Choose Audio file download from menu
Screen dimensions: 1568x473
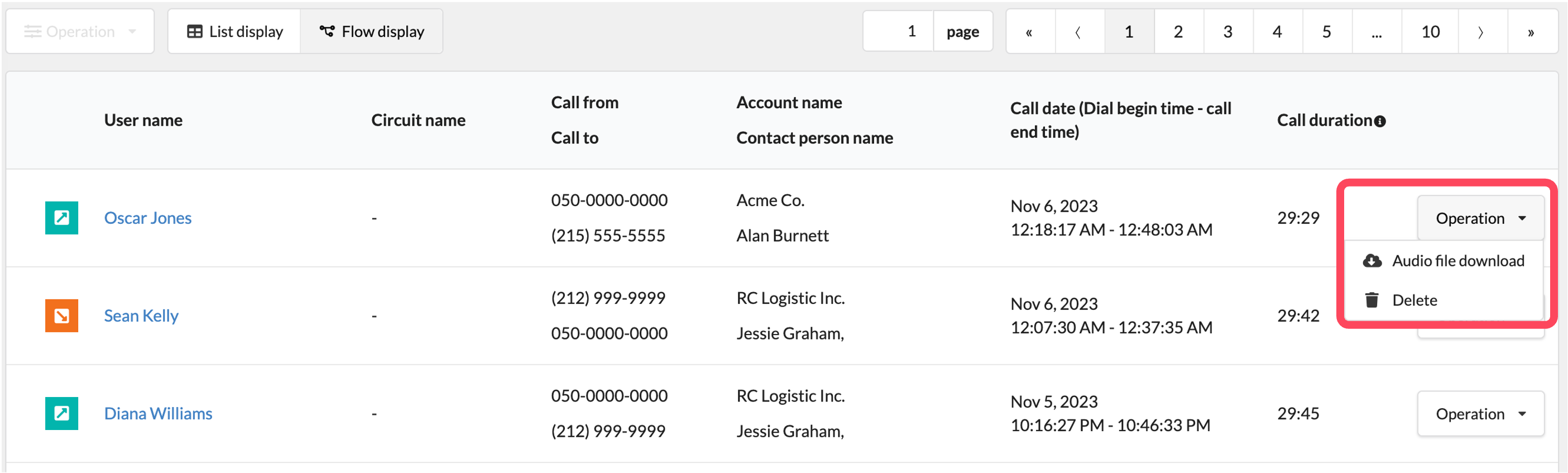(1443, 261)
